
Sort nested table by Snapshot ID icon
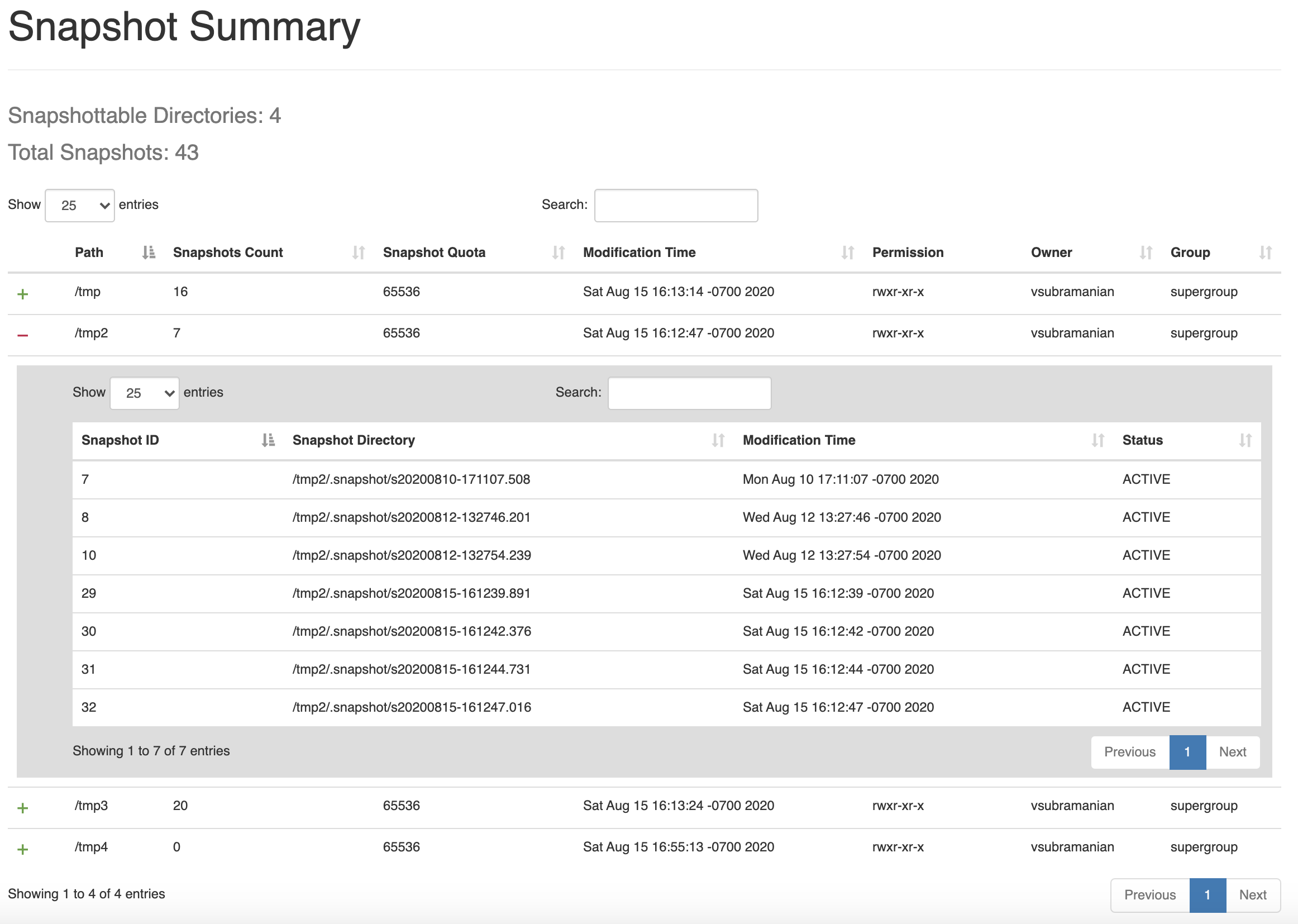(x=268, y=440)
